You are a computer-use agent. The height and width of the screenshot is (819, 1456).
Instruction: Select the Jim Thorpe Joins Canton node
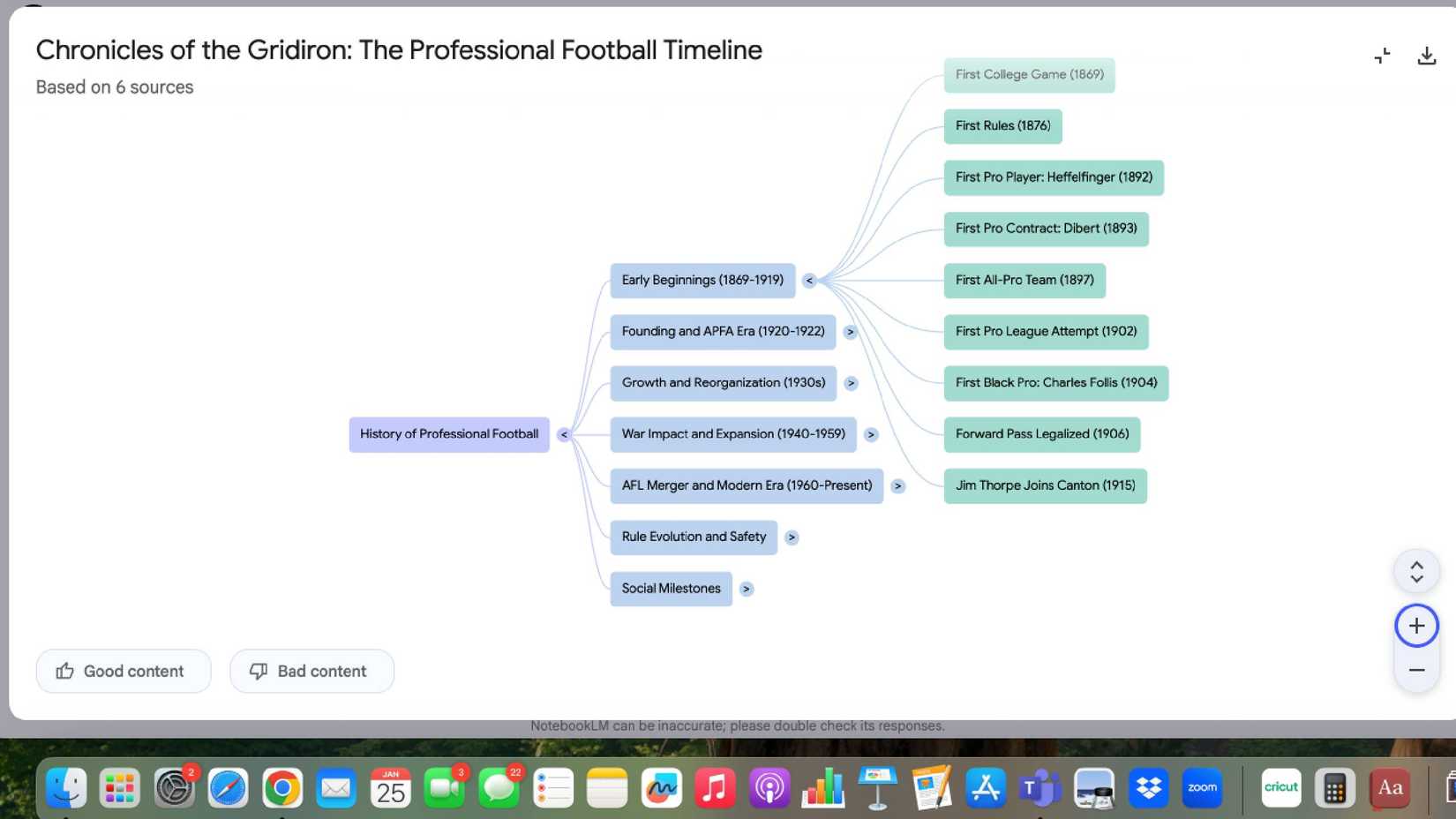[x=1045, y=485]
